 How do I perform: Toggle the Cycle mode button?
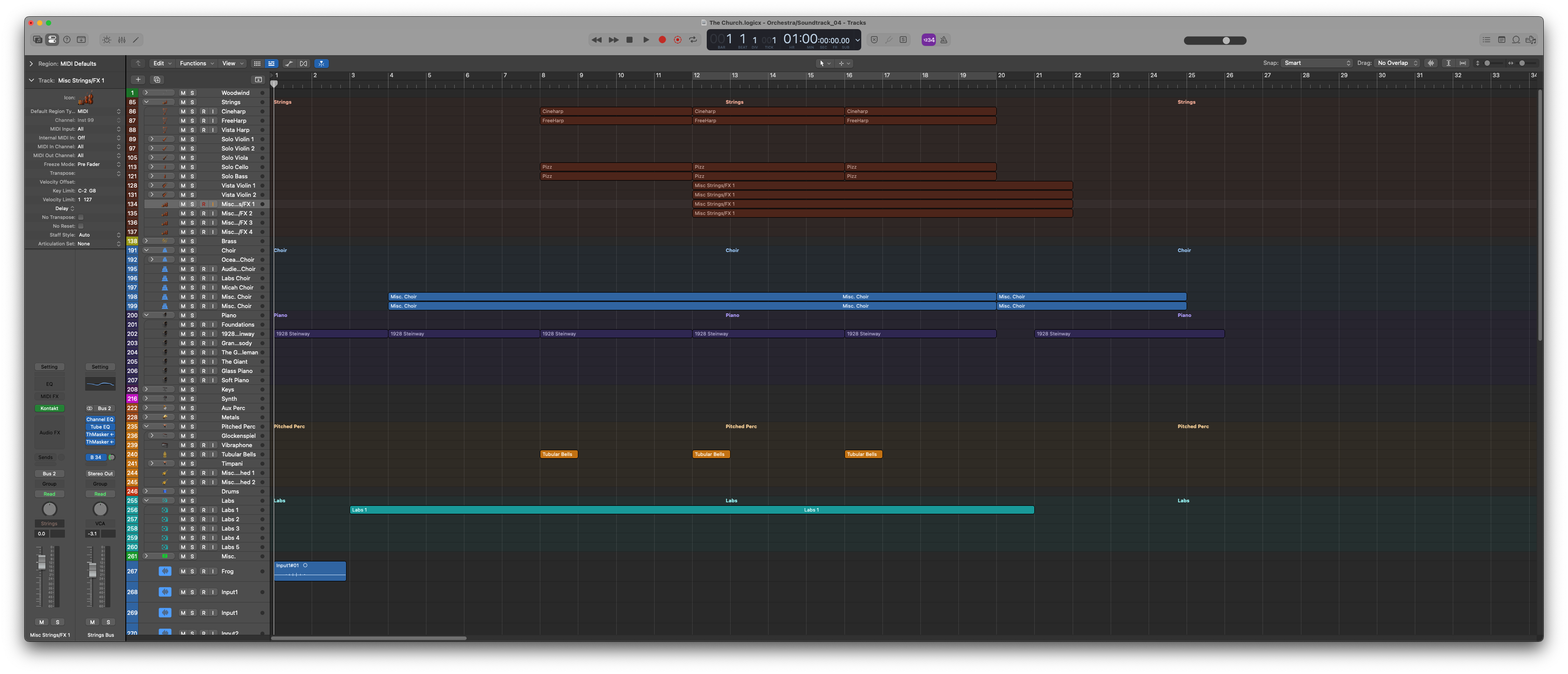pyautogui.click(x=693, y=40)
